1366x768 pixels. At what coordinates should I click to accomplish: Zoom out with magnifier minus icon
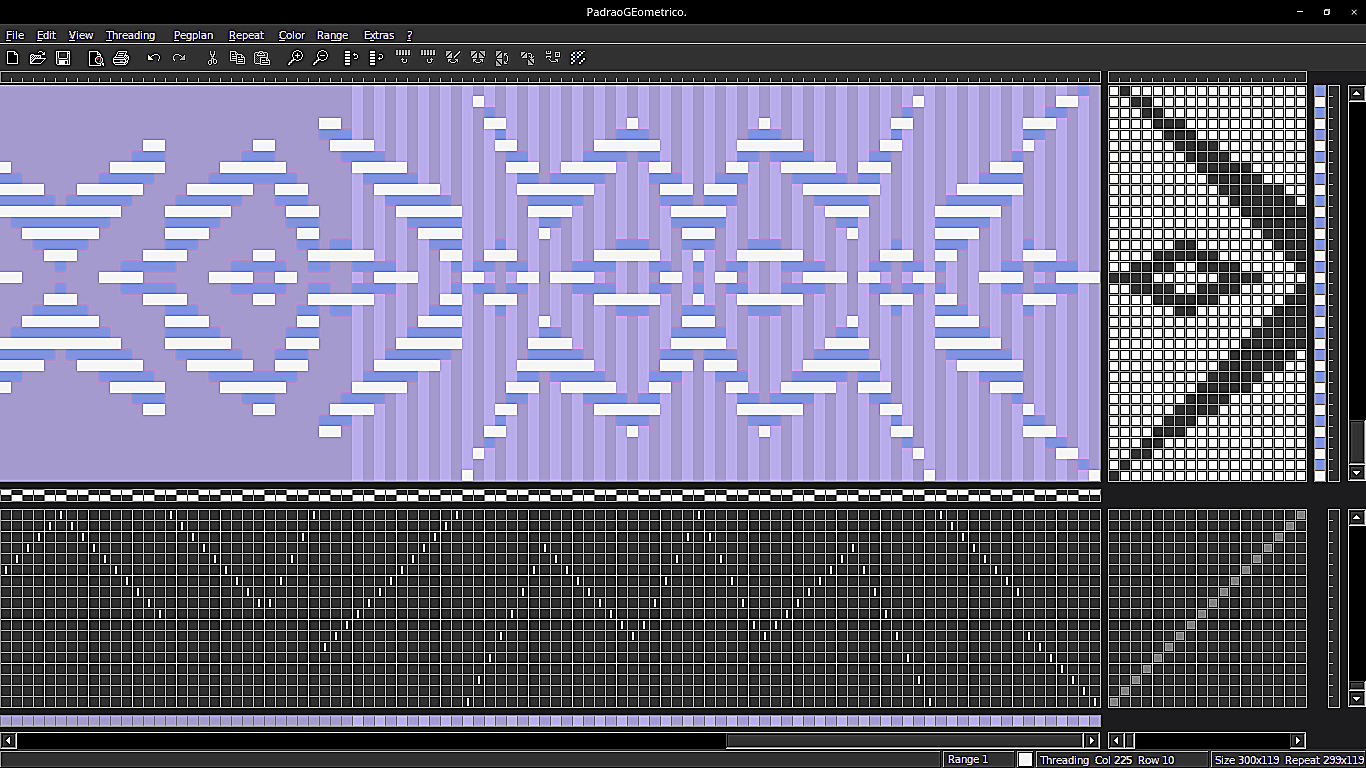pos(320,58)
